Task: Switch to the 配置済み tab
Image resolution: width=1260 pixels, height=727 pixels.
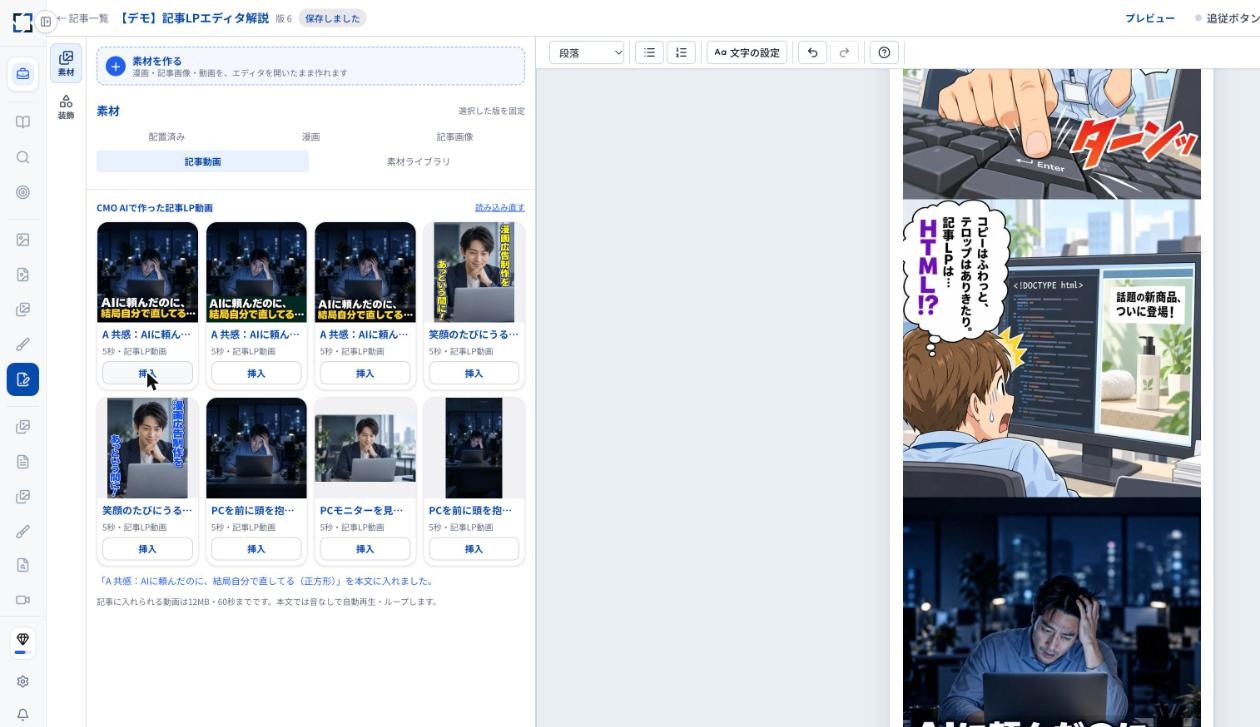Action: point(167,137)
